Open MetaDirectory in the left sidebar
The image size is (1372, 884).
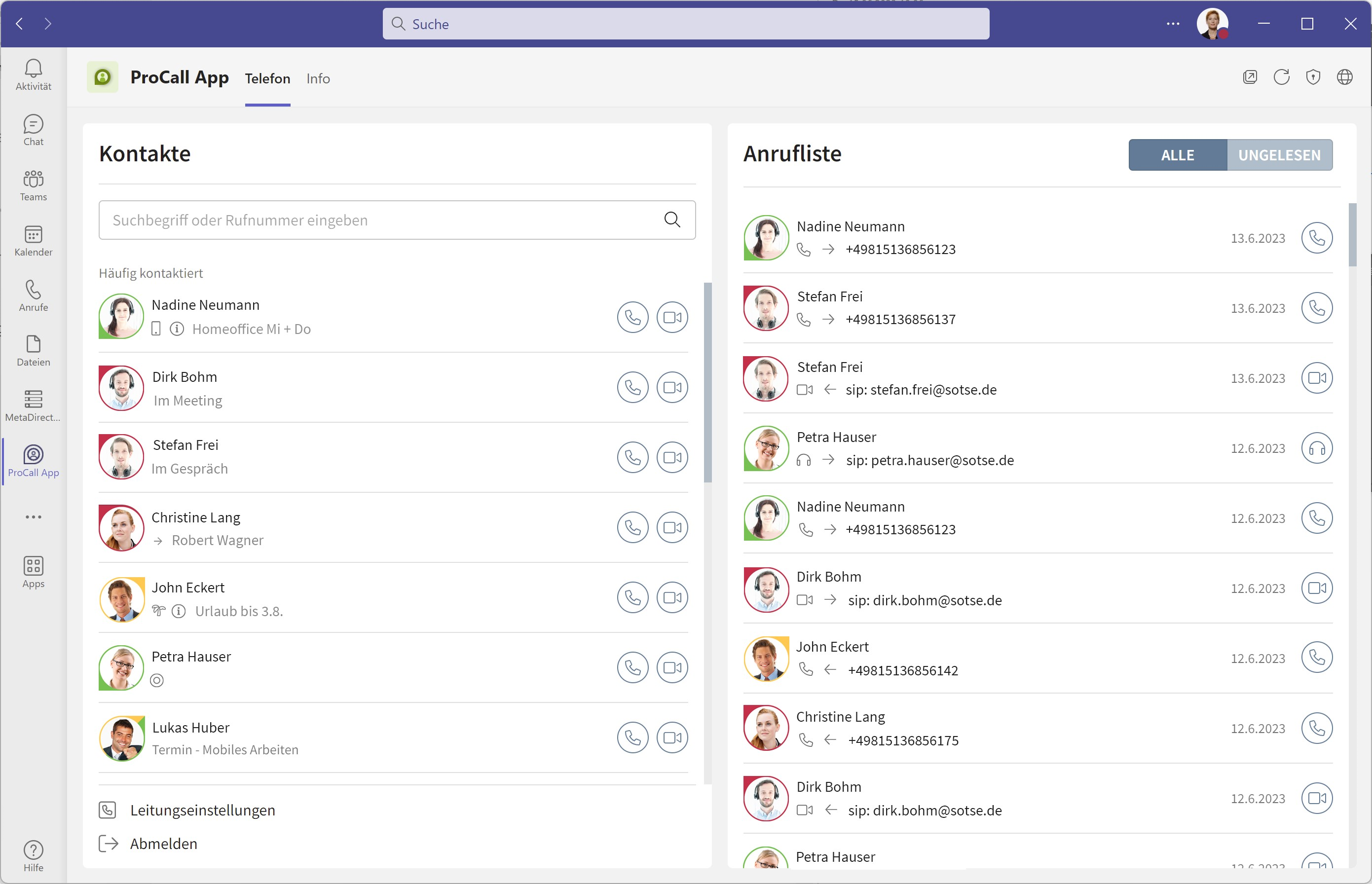[x=33, y=405]
